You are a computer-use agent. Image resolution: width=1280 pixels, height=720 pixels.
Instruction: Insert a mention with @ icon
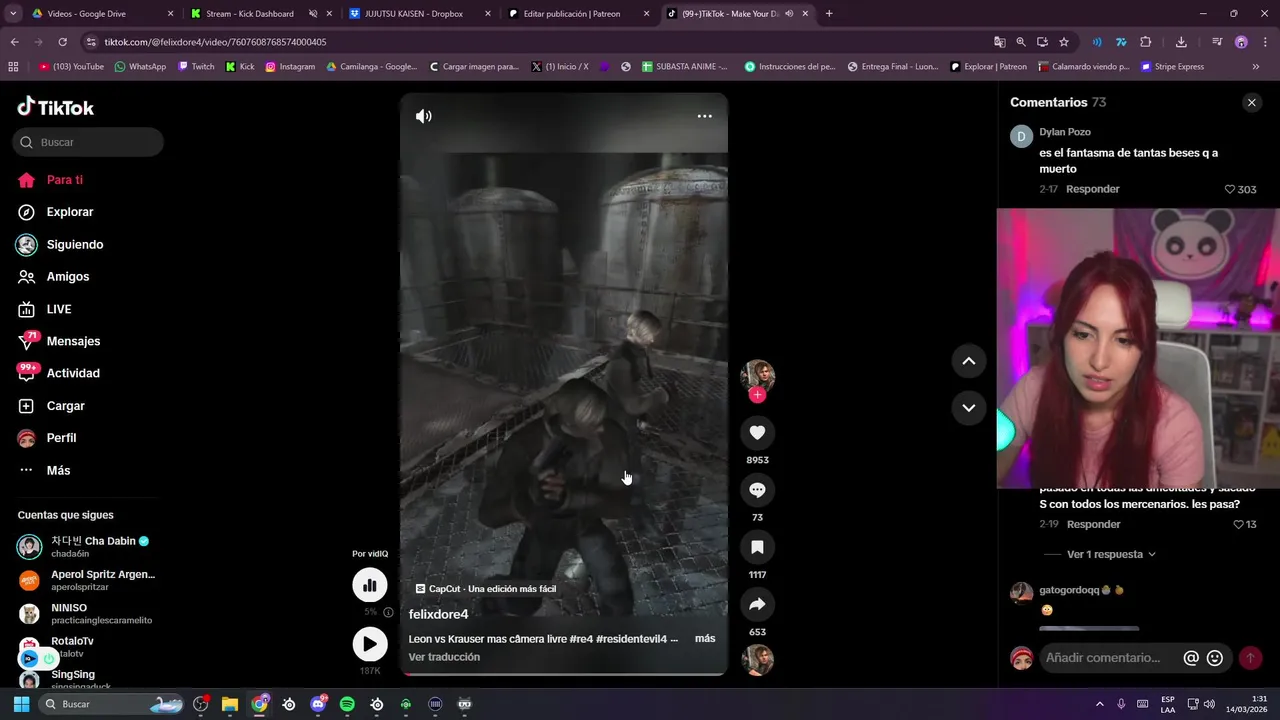pyautogui.click(x=1191, y=658)
